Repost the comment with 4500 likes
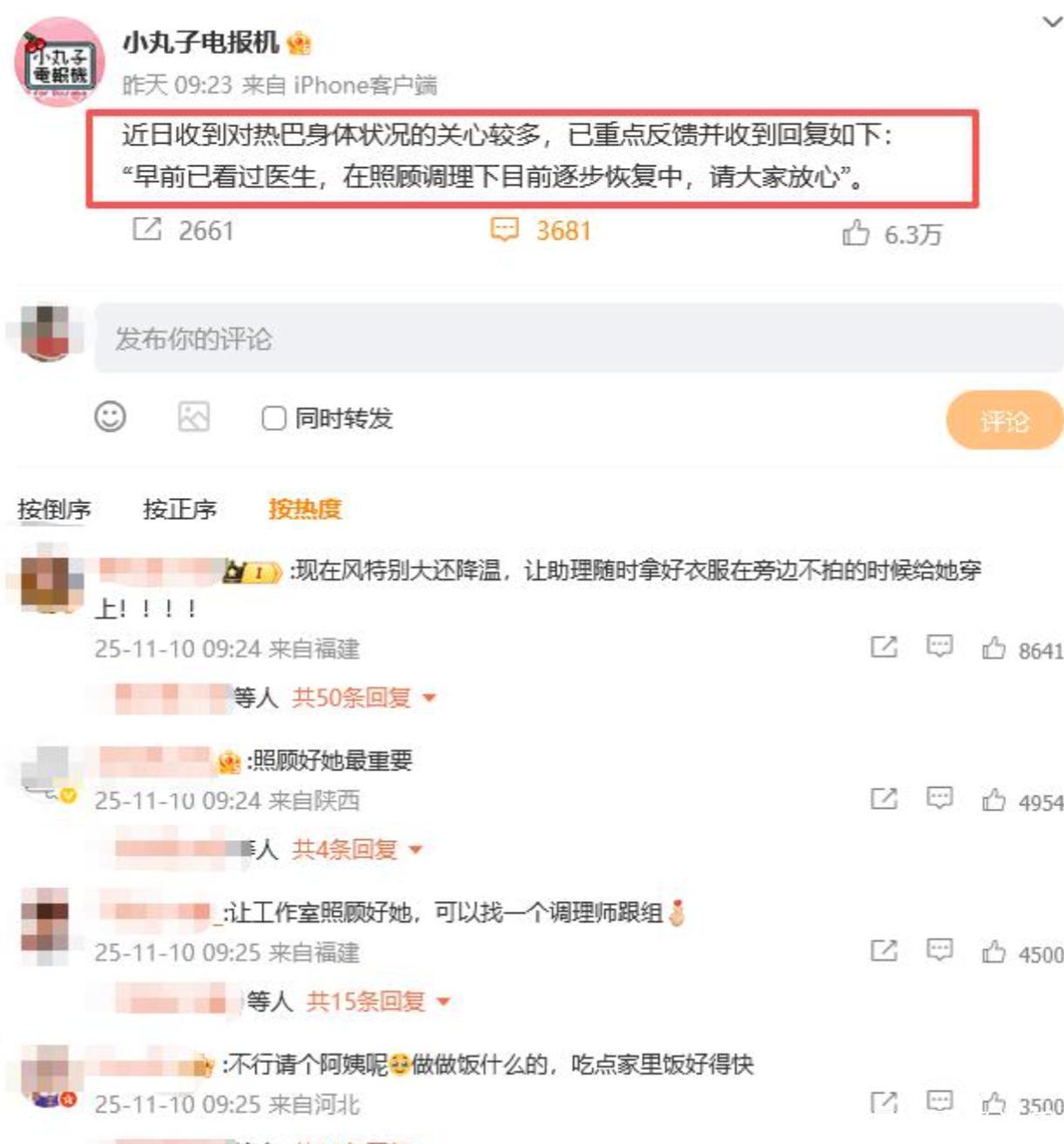1064x1144 pixels. 884,951
